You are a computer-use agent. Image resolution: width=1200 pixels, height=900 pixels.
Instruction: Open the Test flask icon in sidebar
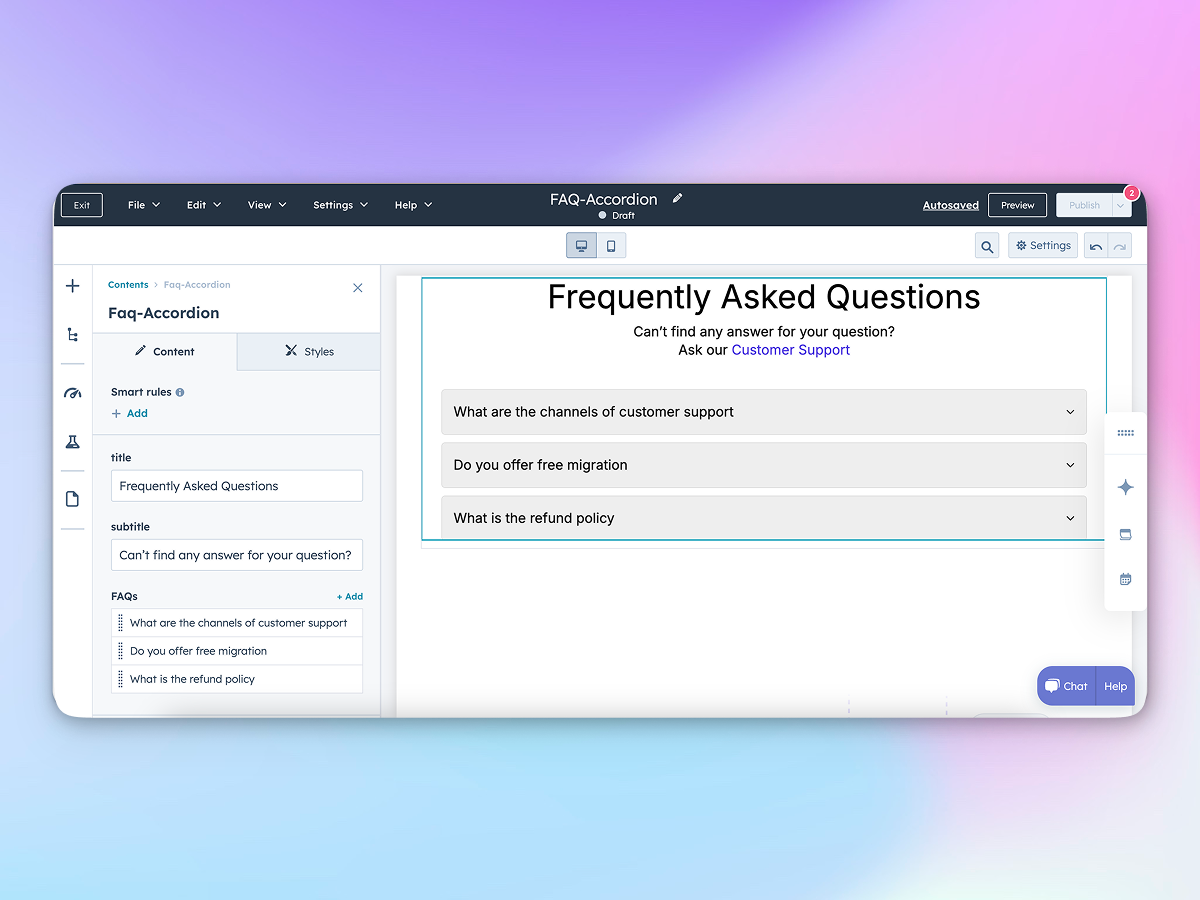tap(72, 441)
